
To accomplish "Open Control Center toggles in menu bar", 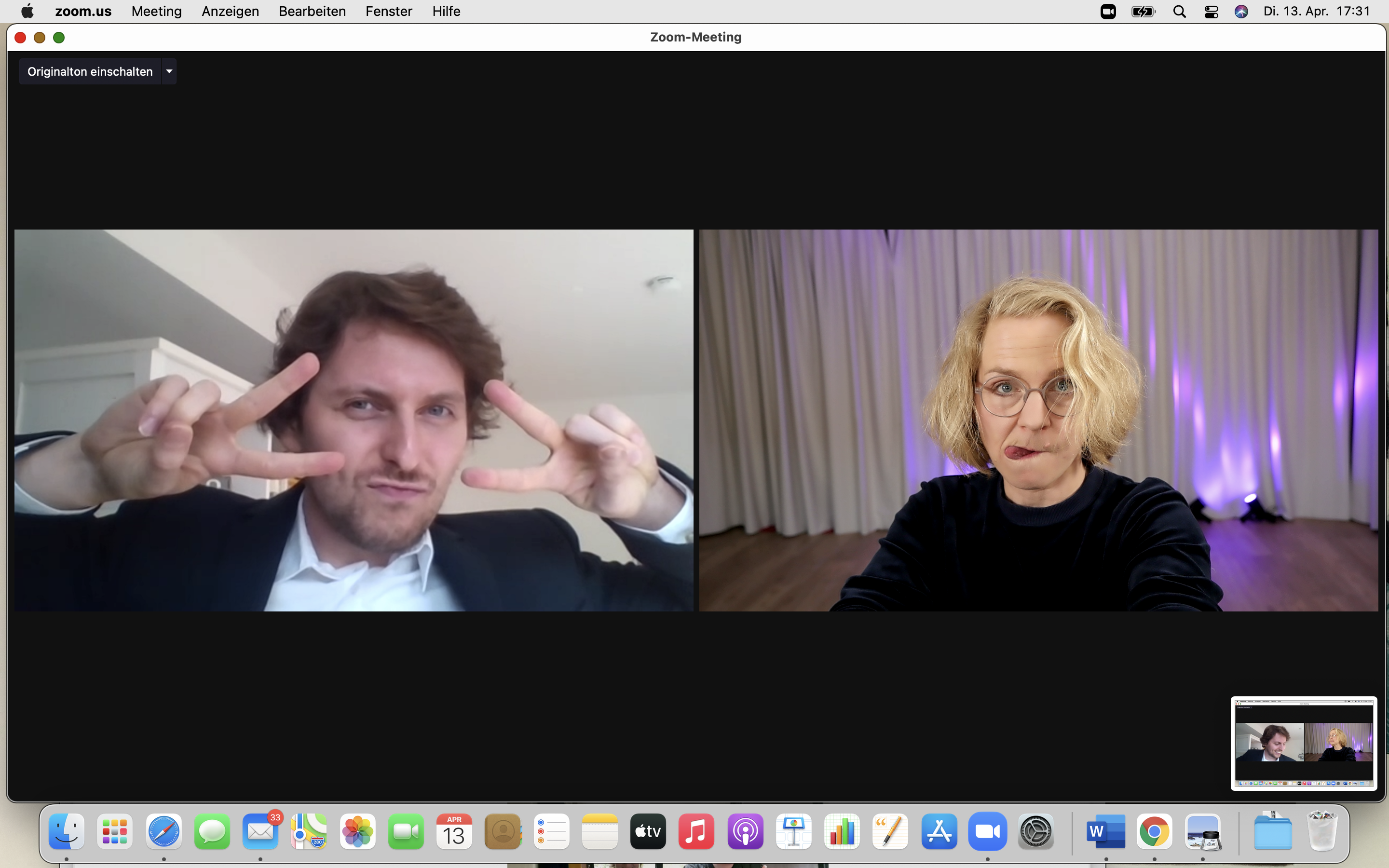I will click(1211, 12).
